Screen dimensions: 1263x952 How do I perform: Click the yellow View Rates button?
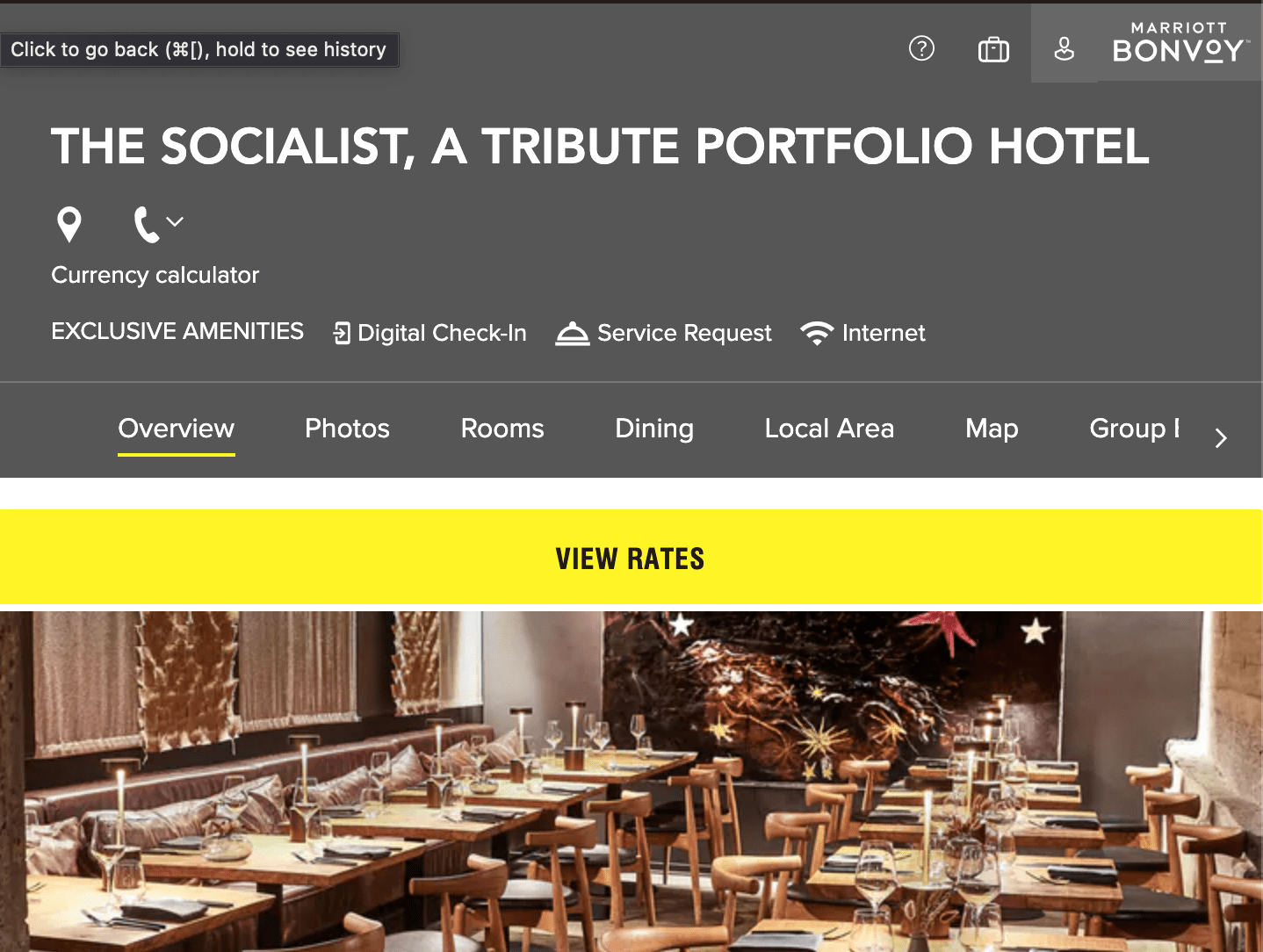(x=631, y=557)
